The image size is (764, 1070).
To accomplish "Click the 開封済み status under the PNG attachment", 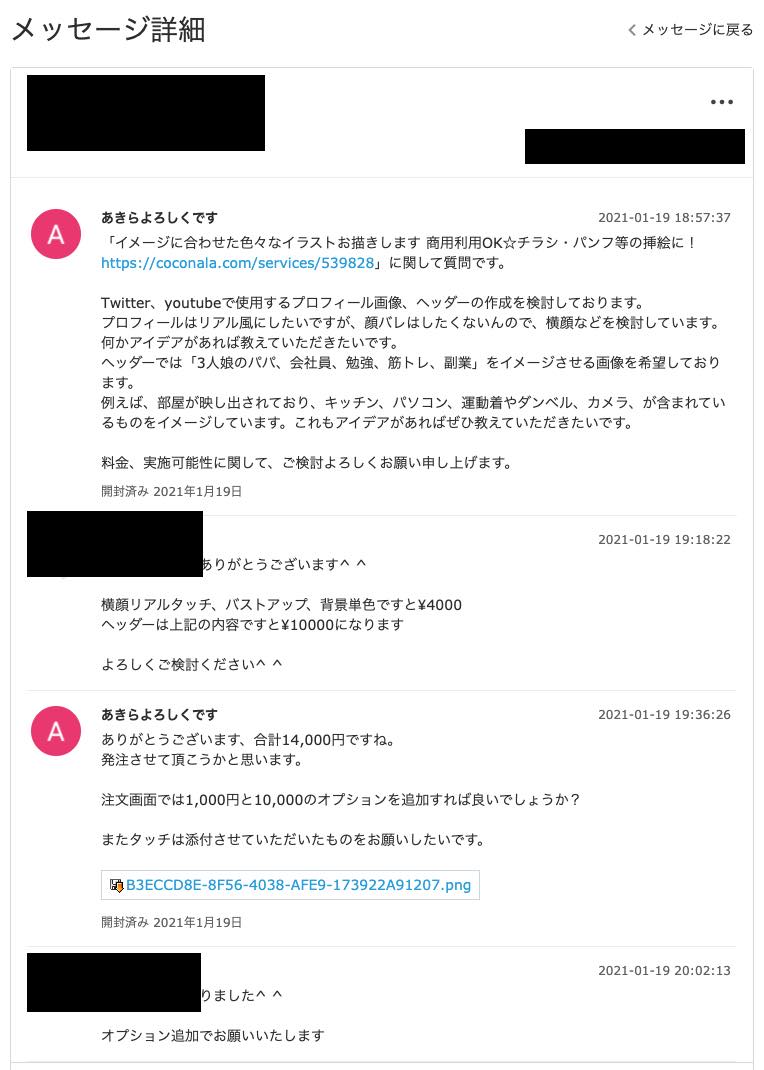I will click(171, 922).
